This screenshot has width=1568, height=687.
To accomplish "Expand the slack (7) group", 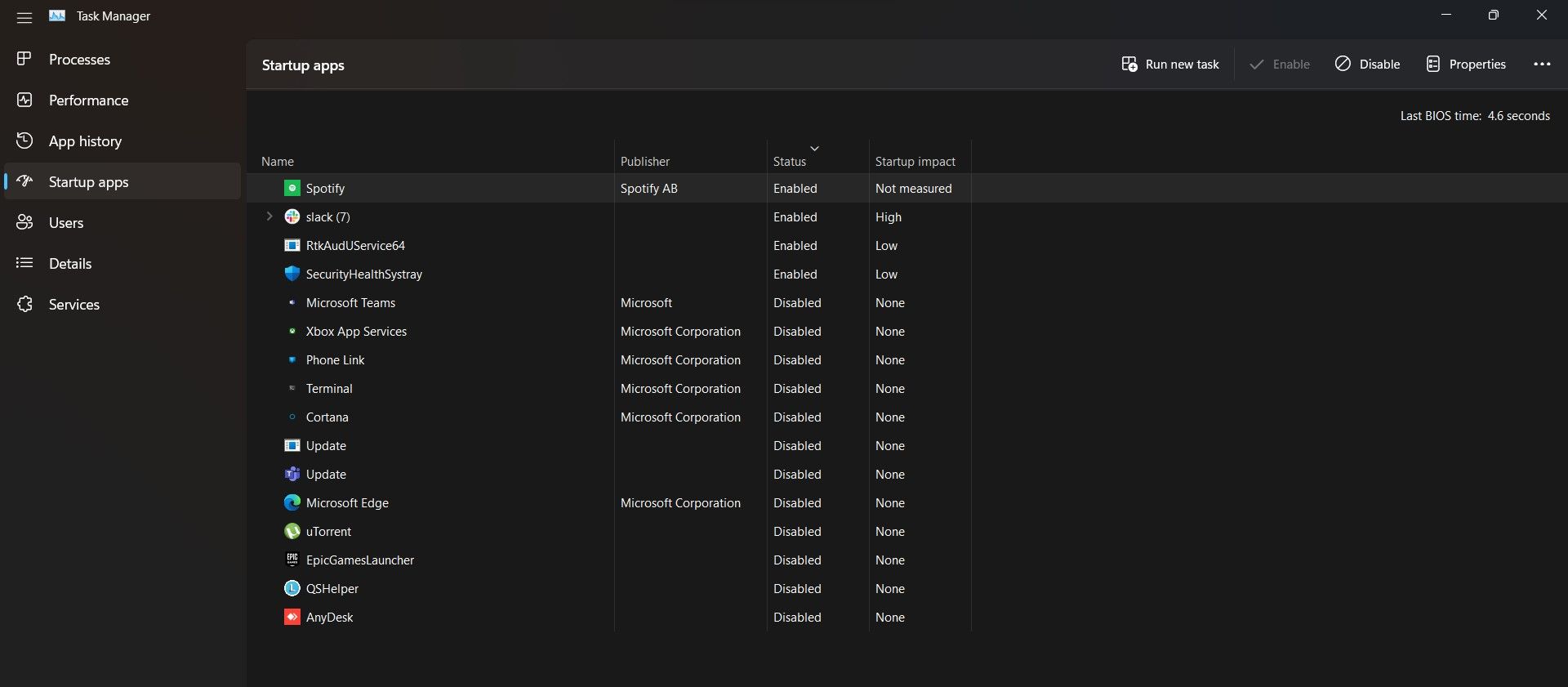I will (x=269, y=216).
